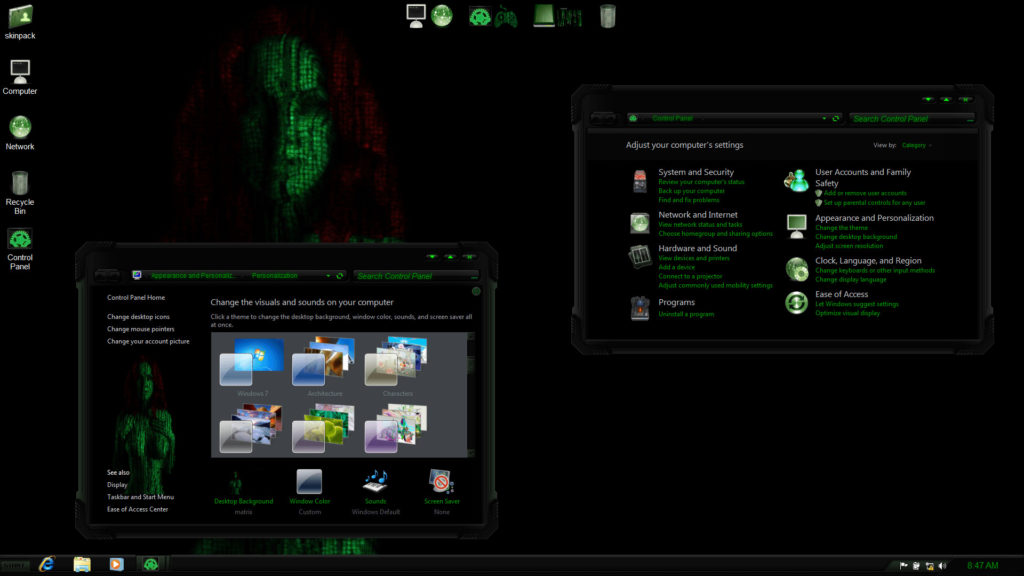Open the 'Uninstall a program' link
The image size is (1024, 576).
pyautogui.click(x=685, y=313)
